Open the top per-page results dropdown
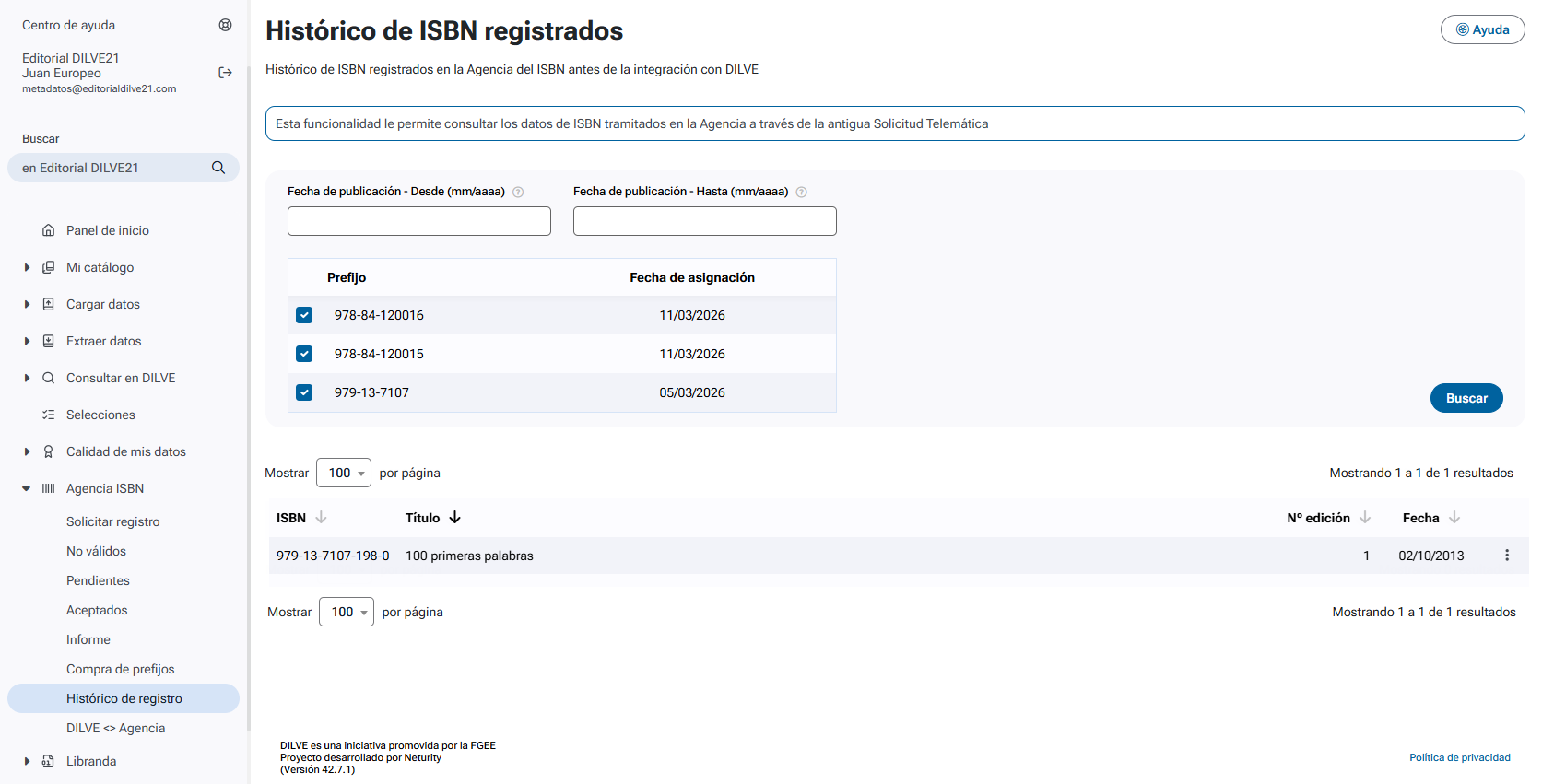Image resolution: width=1554 pixels, height=784 pixels. pos(344,473)
